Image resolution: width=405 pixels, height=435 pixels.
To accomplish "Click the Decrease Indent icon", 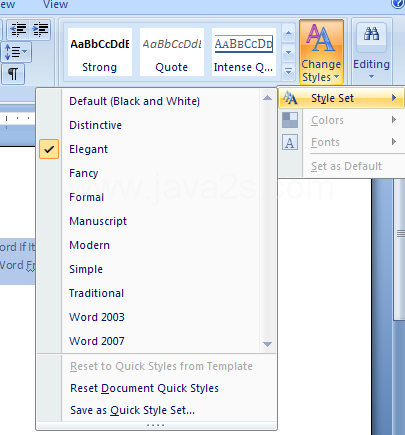I will tap(18, 30).
